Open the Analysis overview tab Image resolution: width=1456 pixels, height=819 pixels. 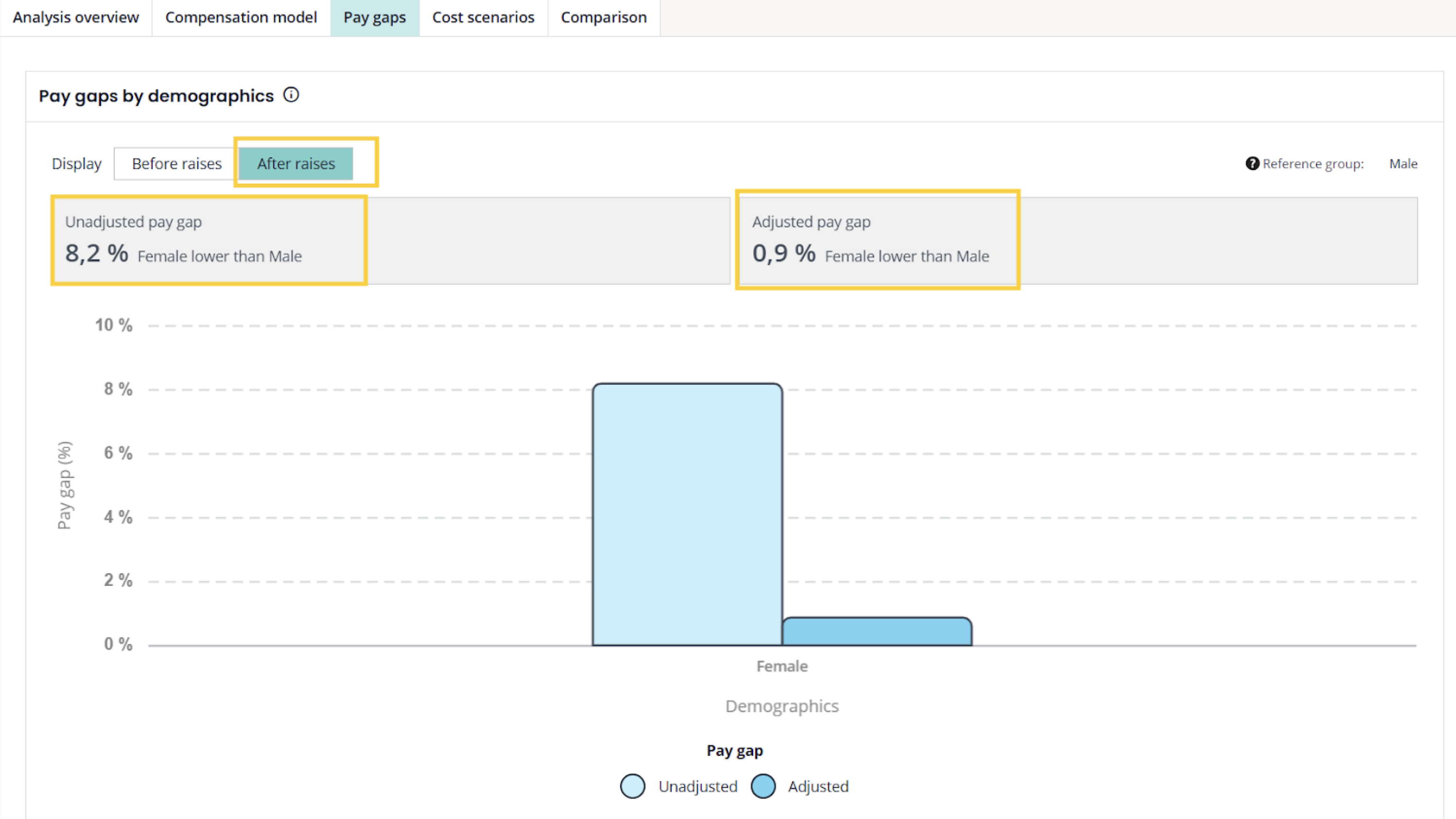click(76, 17)
